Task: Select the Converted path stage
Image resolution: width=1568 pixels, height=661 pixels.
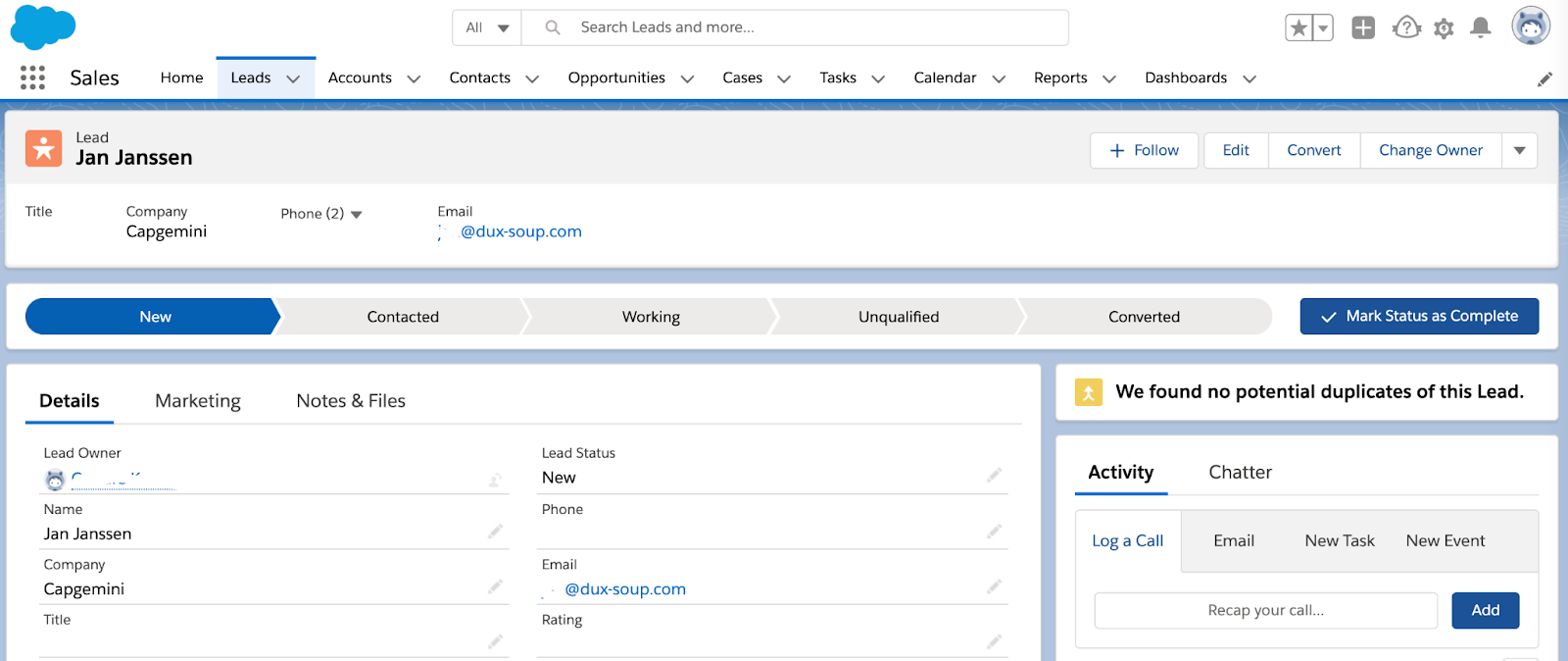Action: pyautogui.click(x=1144, y=317)
